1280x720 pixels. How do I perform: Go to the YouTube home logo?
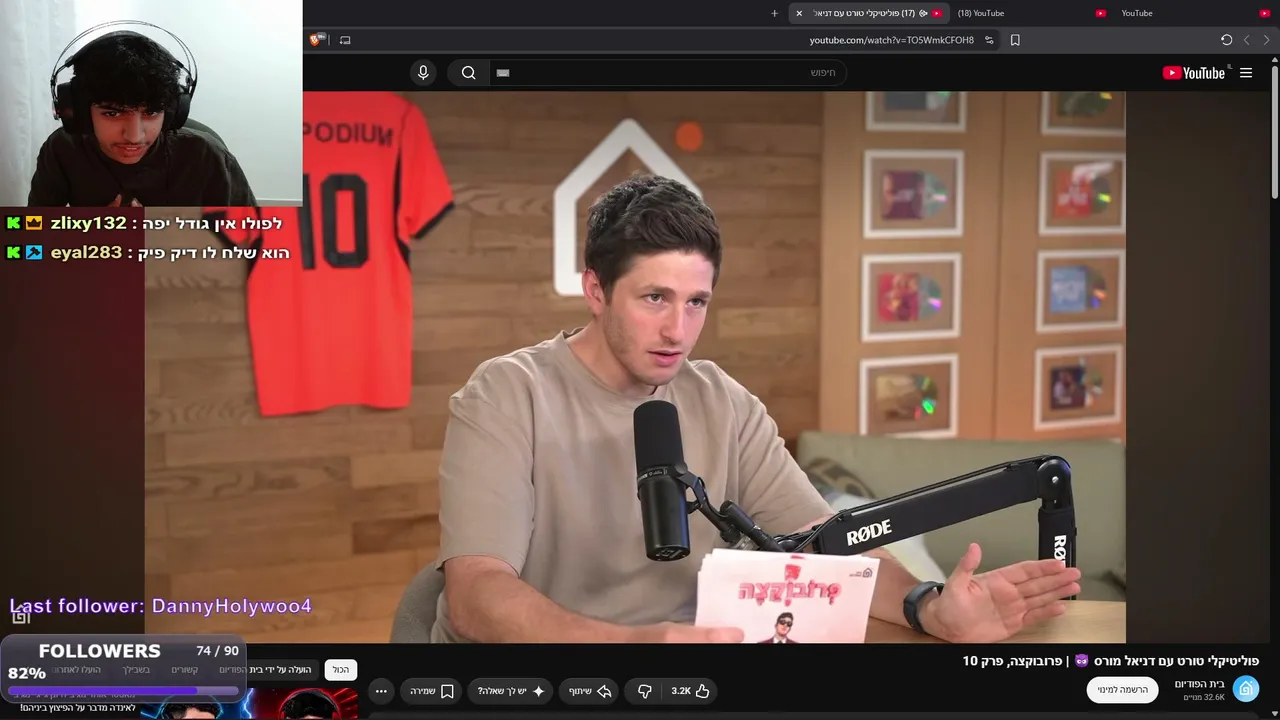coord(1194,72)
